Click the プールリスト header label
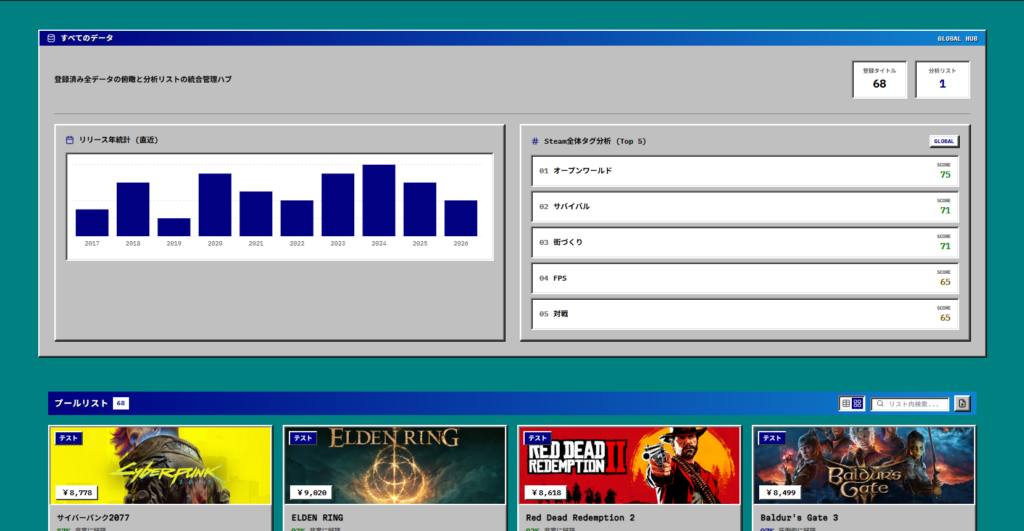This screenshot has width=1024, height=531. (81, 404)
